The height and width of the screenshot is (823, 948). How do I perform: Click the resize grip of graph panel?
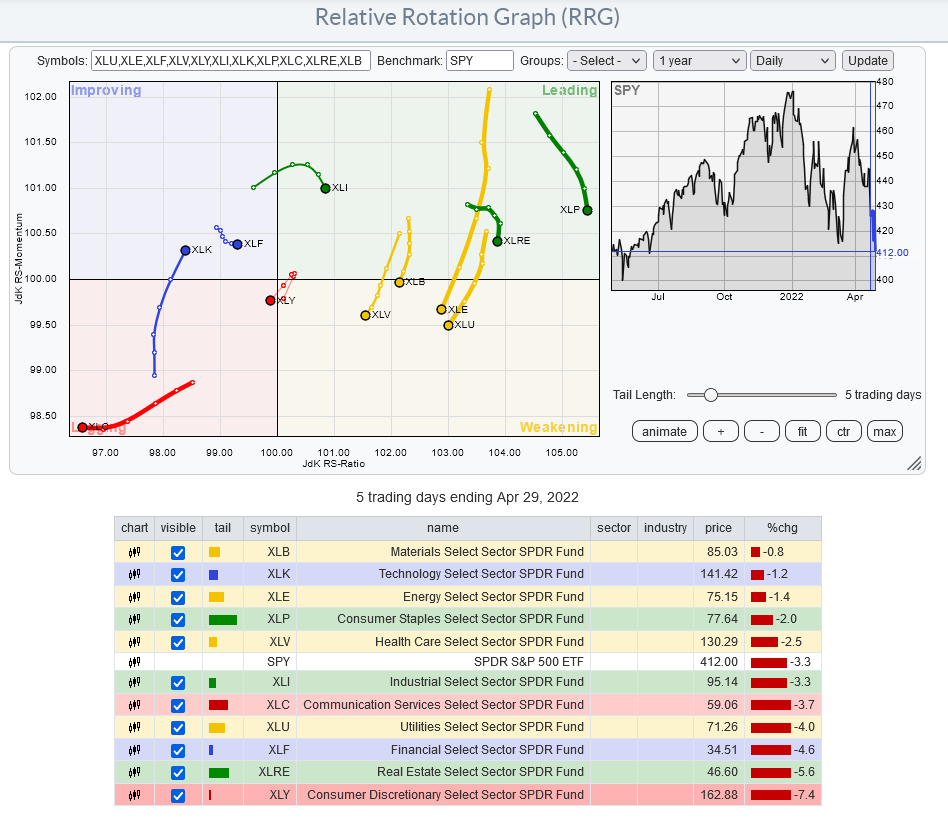click(914, 463)
